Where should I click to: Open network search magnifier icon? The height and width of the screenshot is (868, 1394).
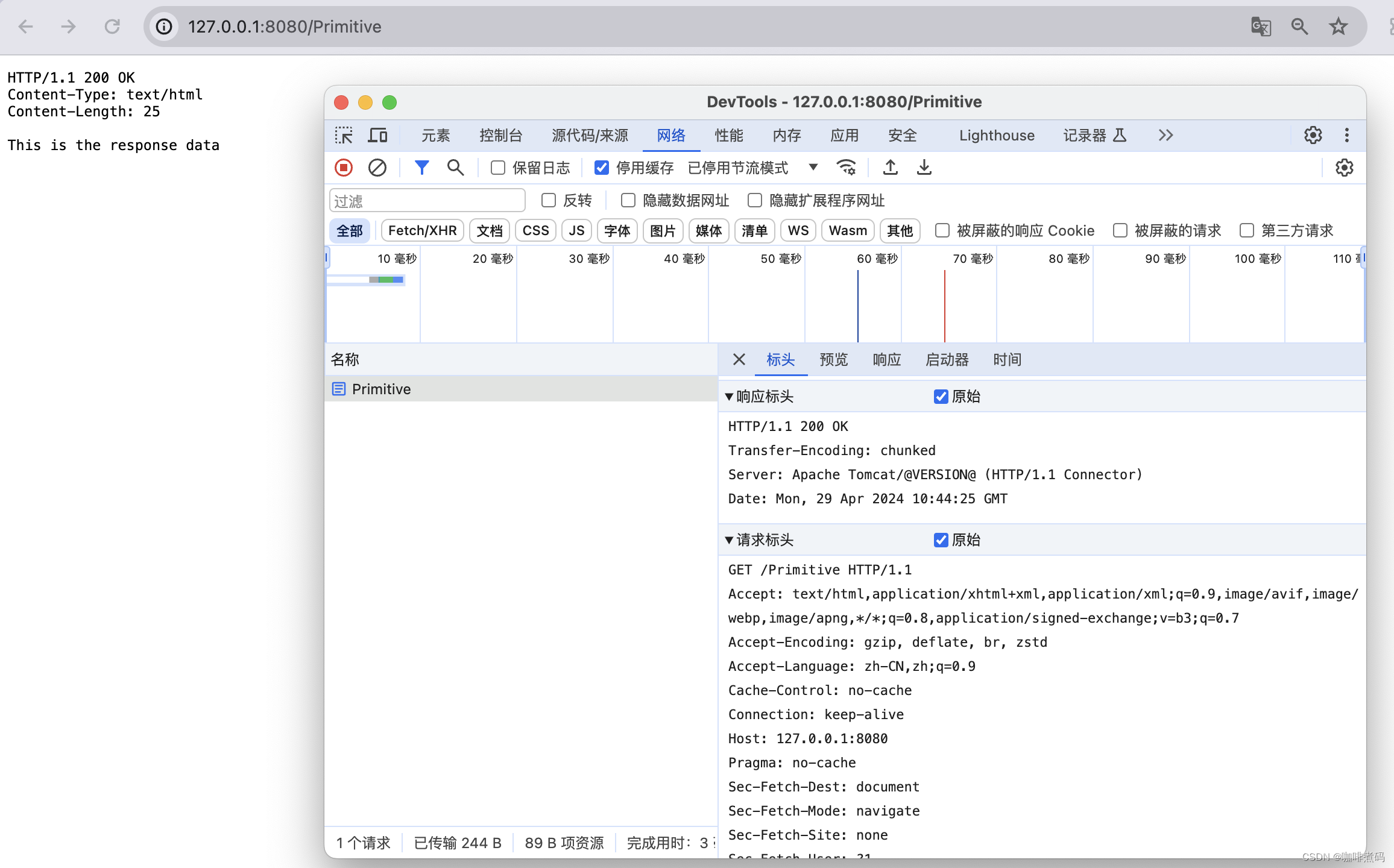click(x=455, y=168)
